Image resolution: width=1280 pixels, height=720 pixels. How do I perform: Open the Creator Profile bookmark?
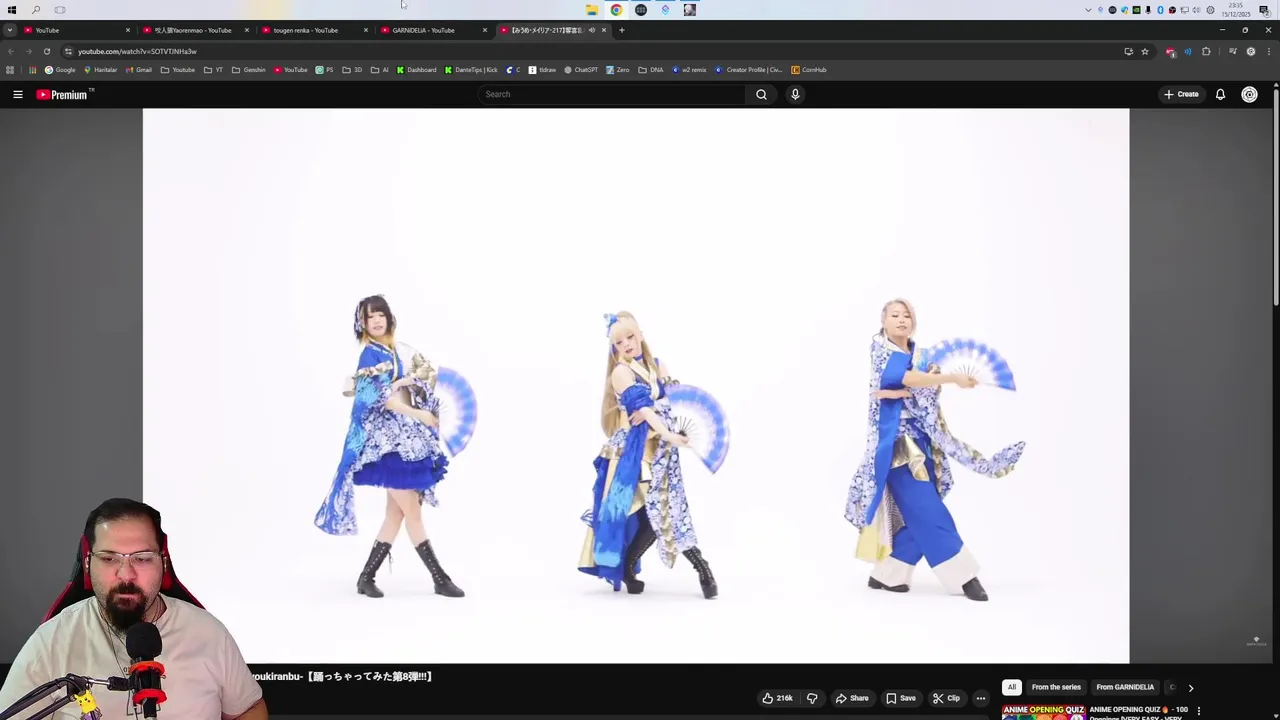[749, 70]
